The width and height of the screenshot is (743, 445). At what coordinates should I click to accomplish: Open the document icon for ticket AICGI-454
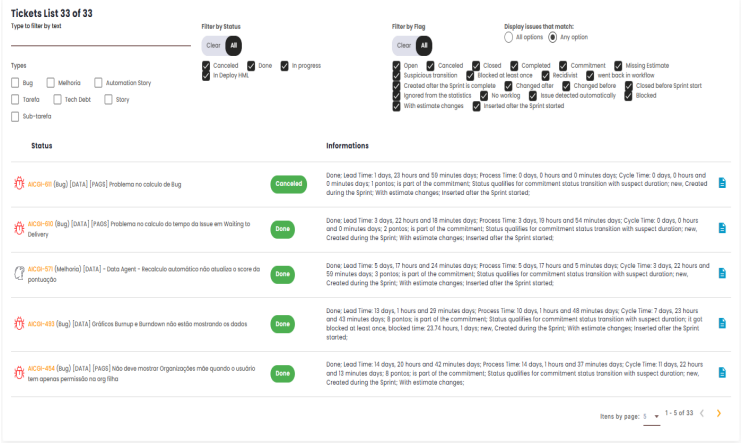pyautogui.click(x=722, y=373)
